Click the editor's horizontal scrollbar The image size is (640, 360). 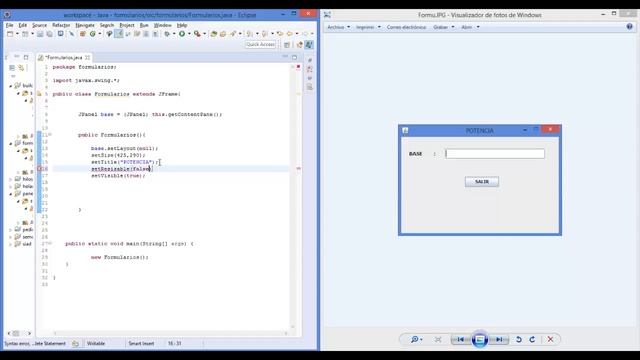point(171,333)
